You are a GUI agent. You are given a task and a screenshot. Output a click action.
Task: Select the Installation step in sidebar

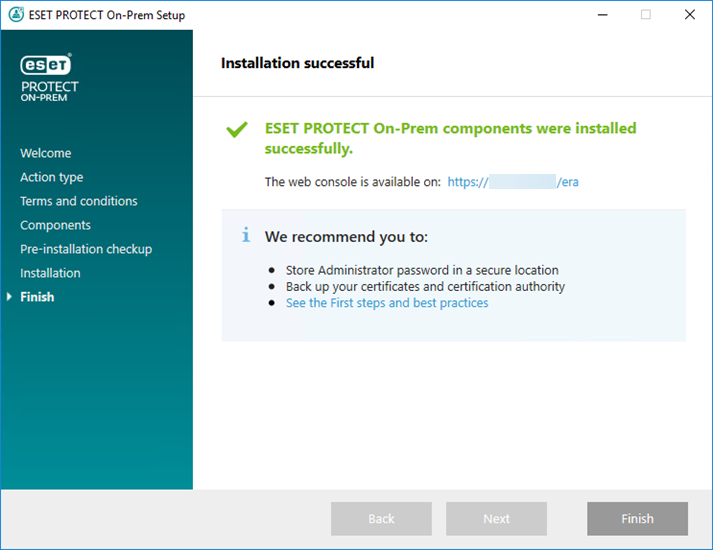click(50, 273)
